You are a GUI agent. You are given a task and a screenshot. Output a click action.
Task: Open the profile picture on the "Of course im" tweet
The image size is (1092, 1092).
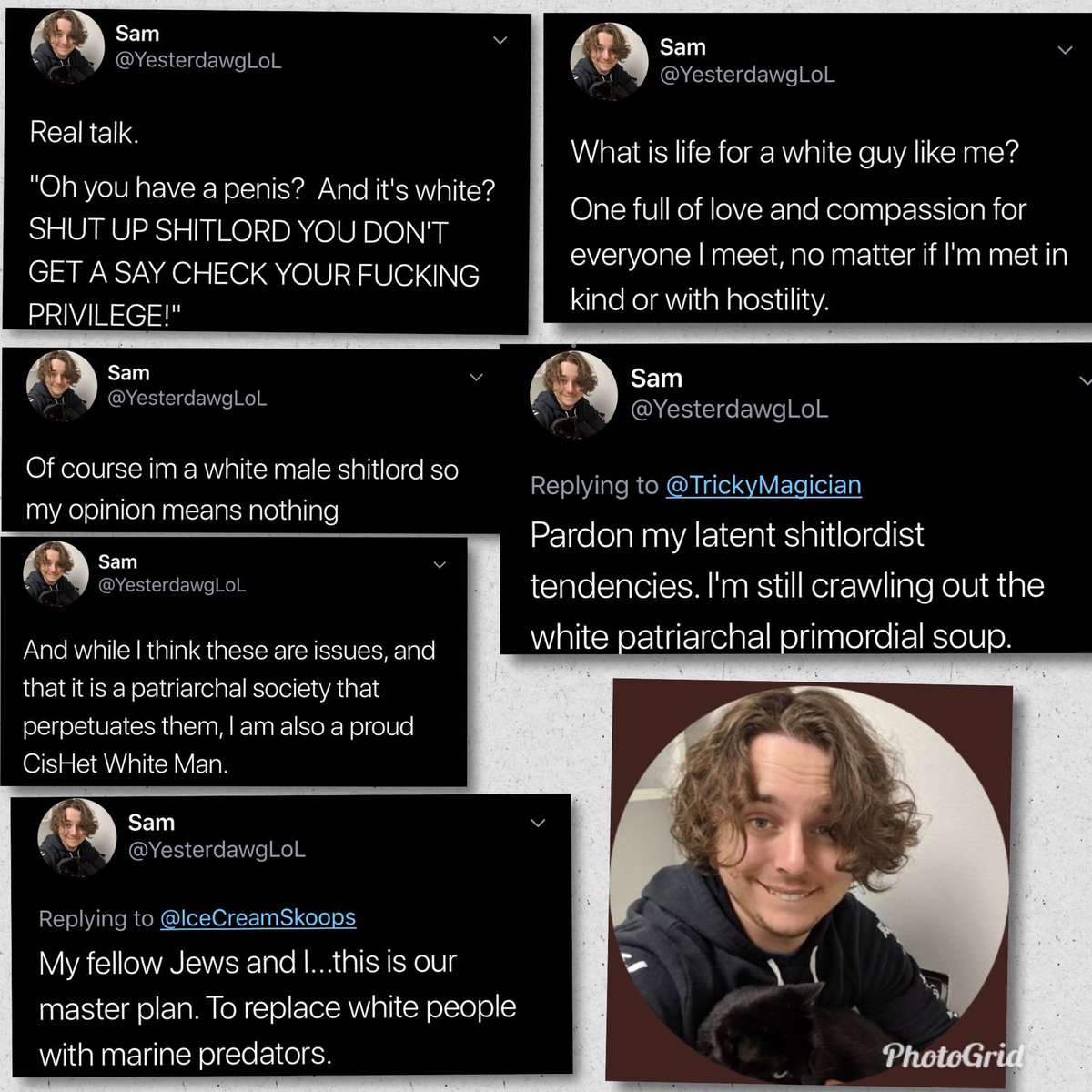(62, 386)
